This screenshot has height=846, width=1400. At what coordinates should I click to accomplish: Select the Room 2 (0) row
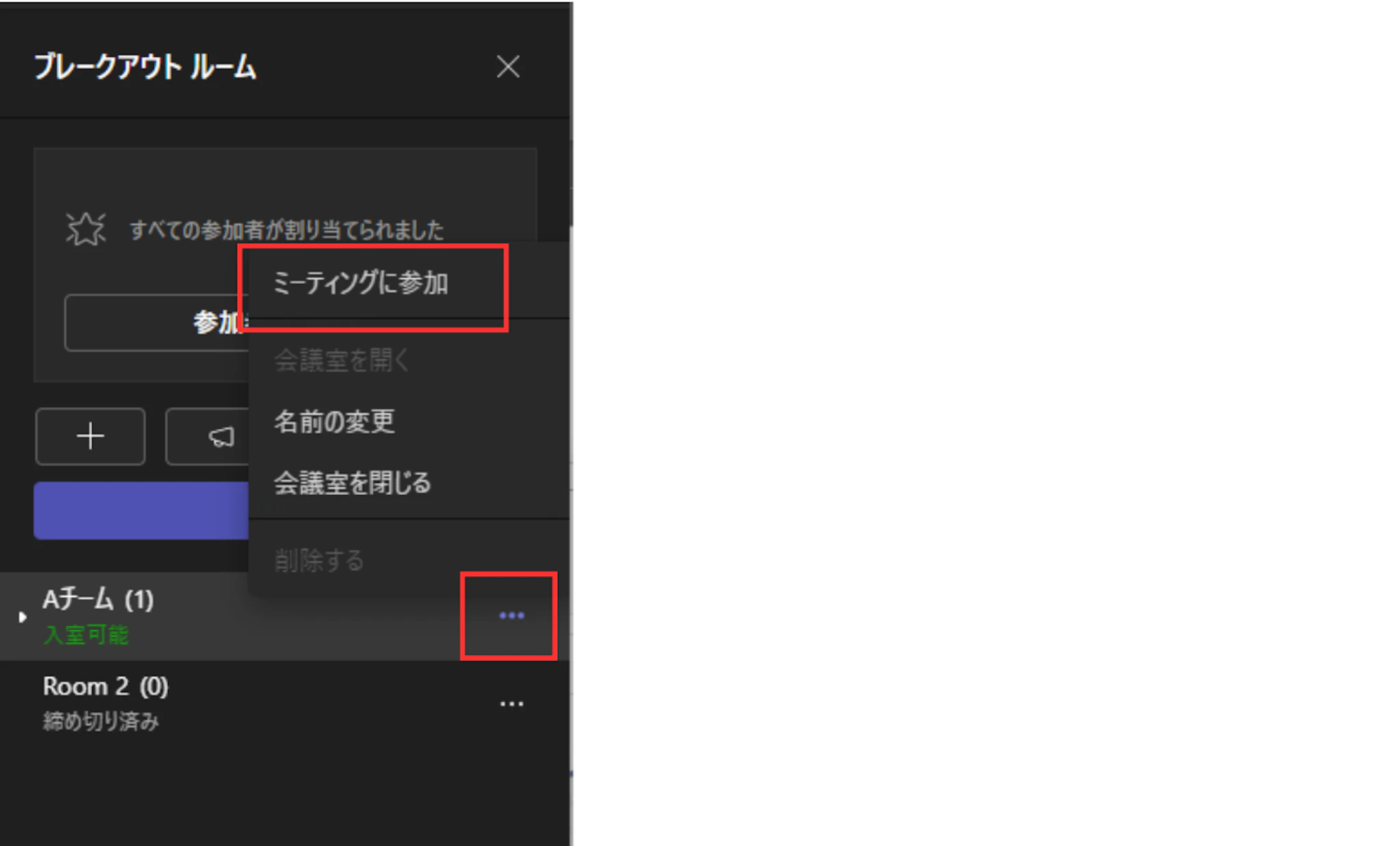click(x=284, y=704)
